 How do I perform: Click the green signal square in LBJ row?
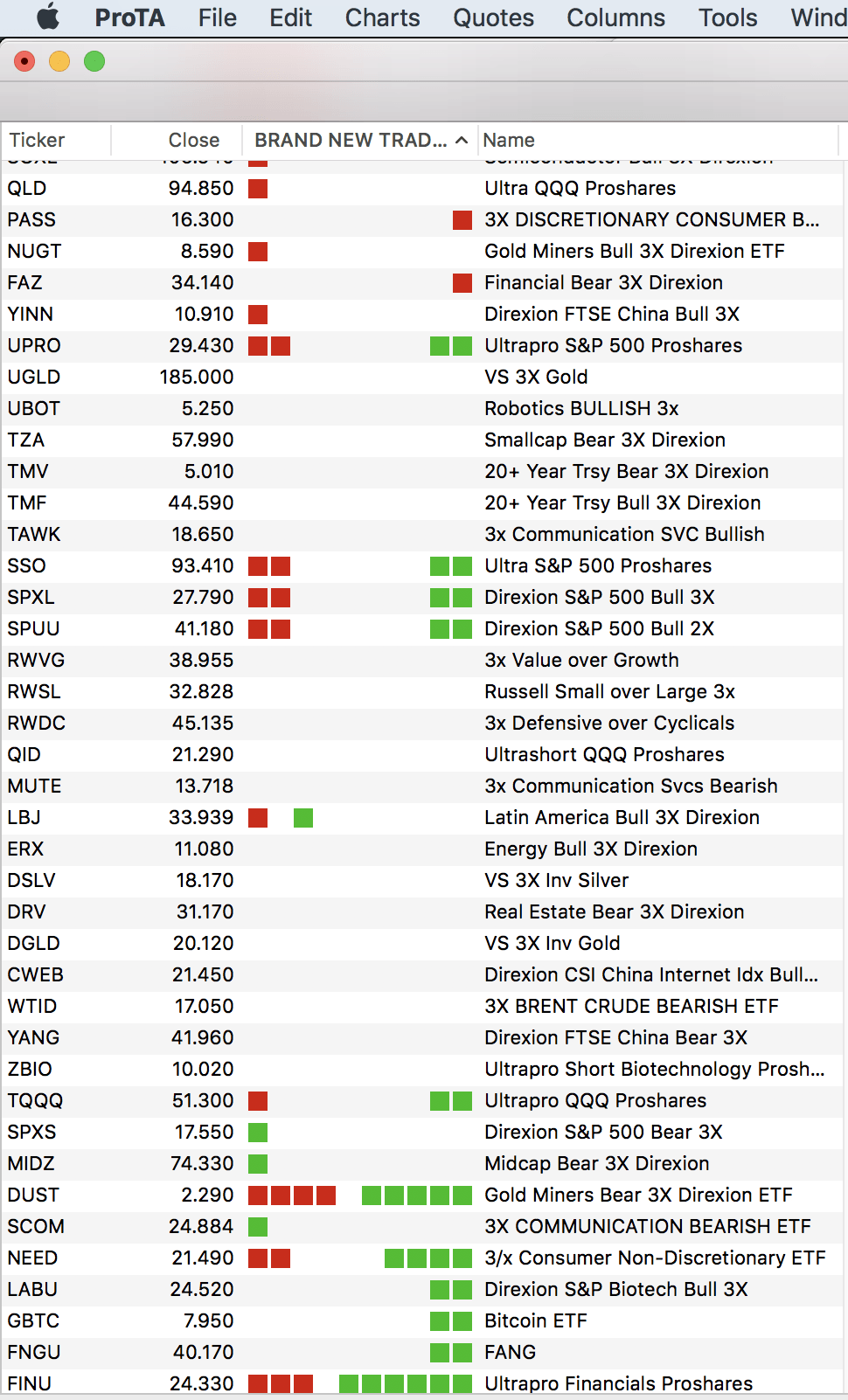click(303, 818)
